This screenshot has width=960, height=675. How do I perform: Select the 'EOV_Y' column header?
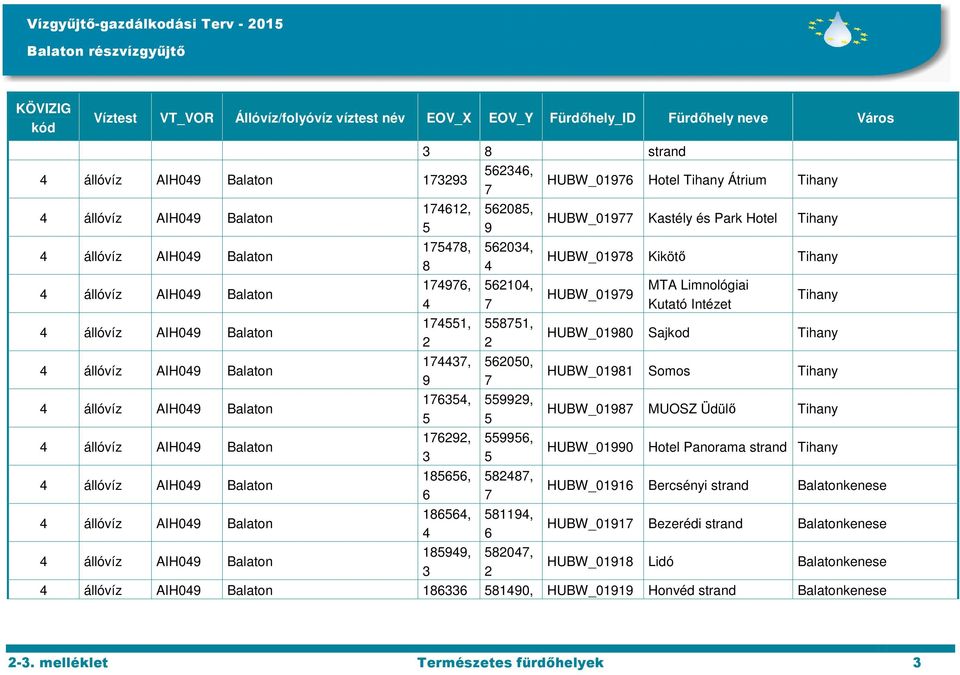click(x=511, y=118)
